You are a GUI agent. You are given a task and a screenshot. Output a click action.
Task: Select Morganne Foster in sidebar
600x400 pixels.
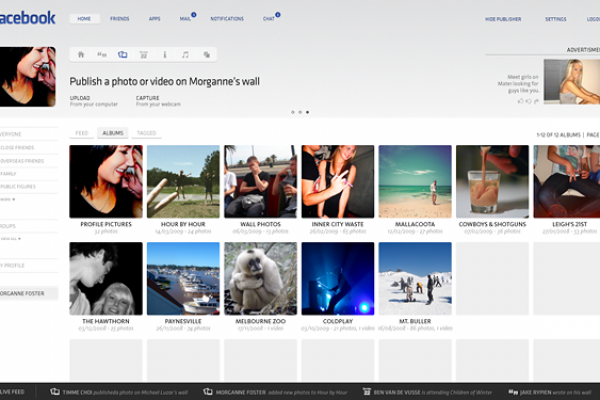coord(29,294)
